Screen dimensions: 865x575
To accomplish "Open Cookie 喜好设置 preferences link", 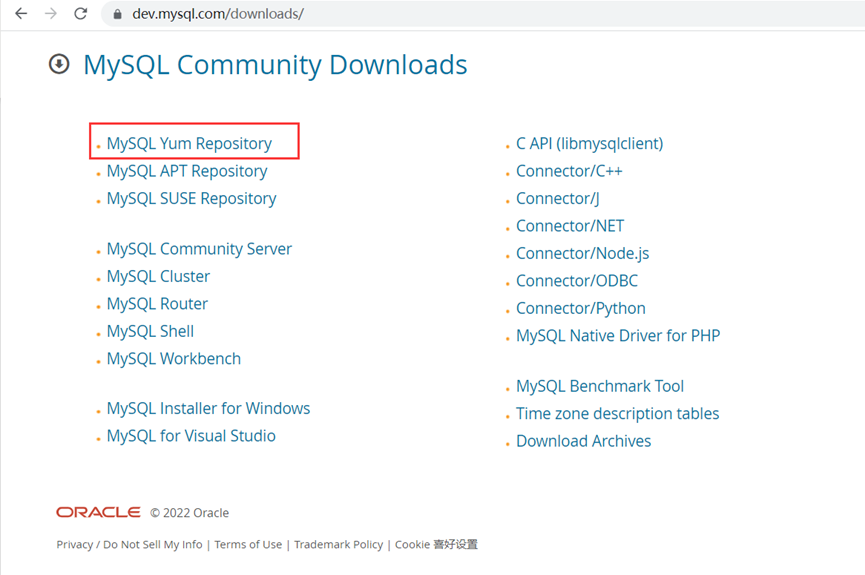I will (x=436, y=544).
